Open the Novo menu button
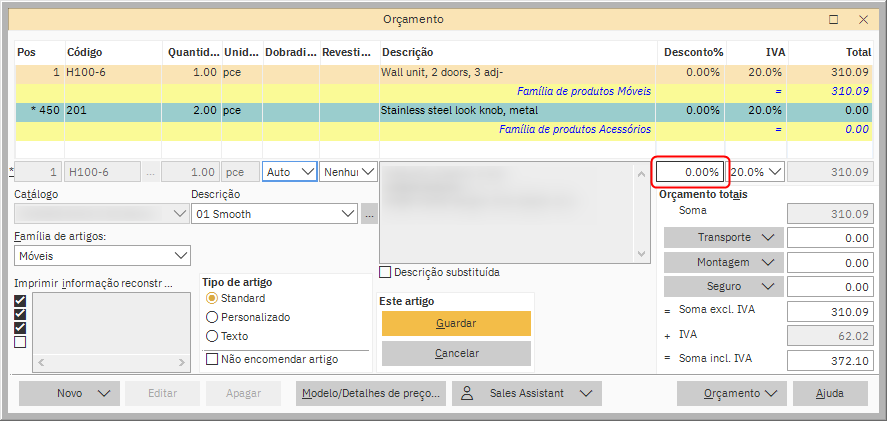 coord(68,394)
